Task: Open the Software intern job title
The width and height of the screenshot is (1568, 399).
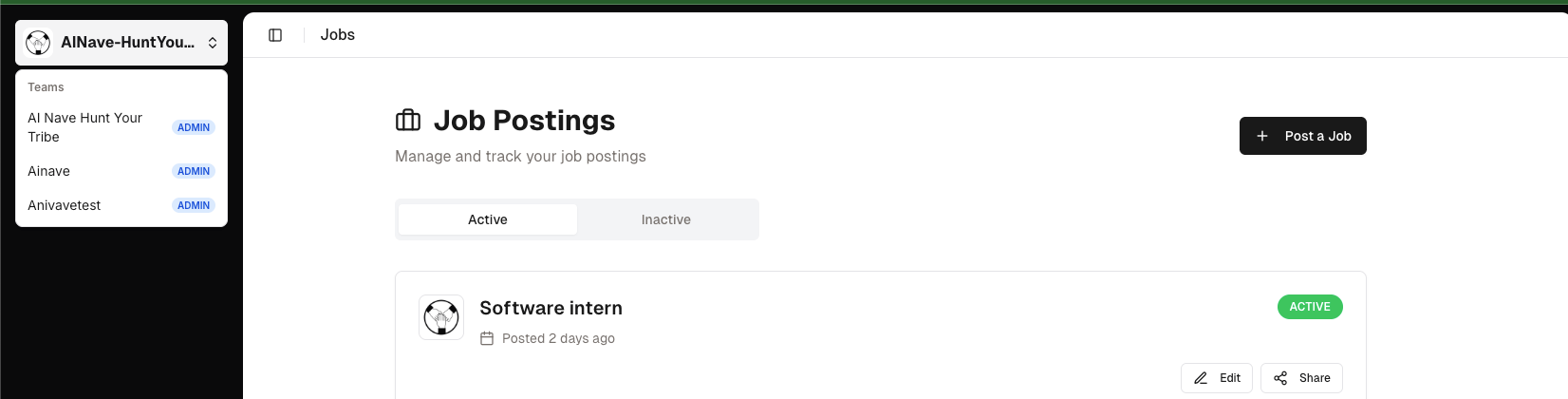Action: tap(551, 308)
